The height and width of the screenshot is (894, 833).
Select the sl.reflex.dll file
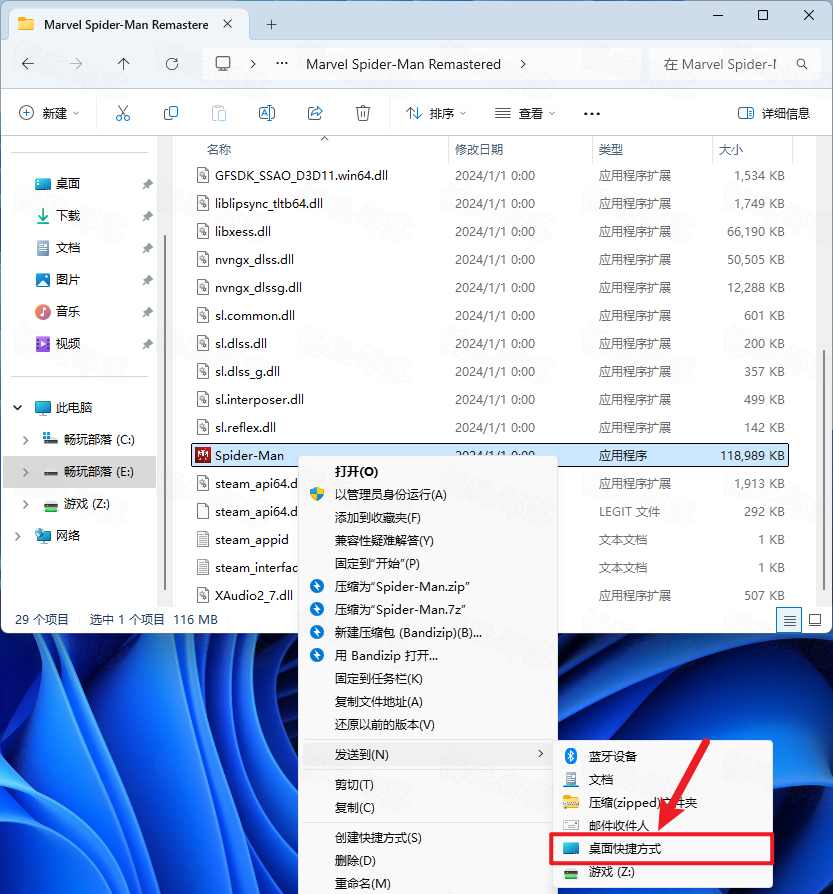tap(490, 427)
